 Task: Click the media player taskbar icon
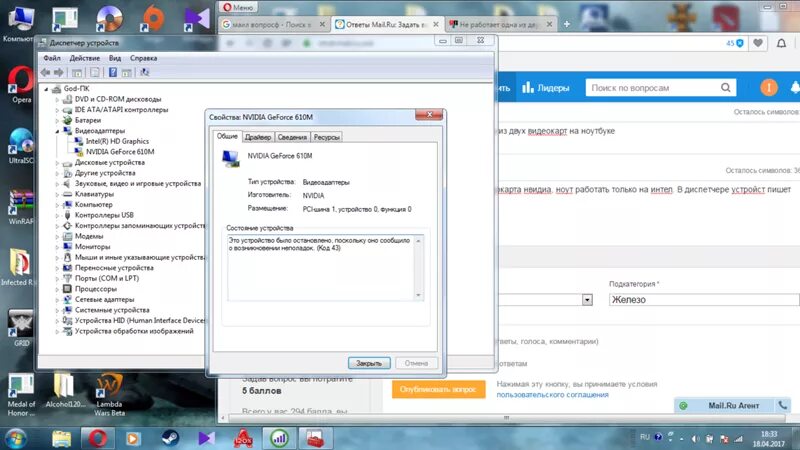point(133,438)
